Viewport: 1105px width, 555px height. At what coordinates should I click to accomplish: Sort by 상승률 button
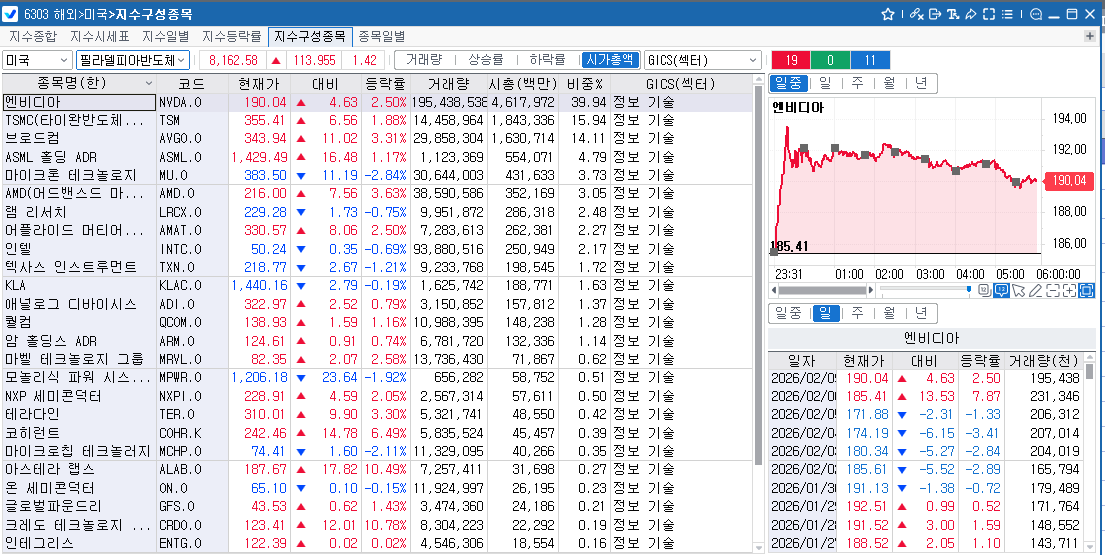486,60
